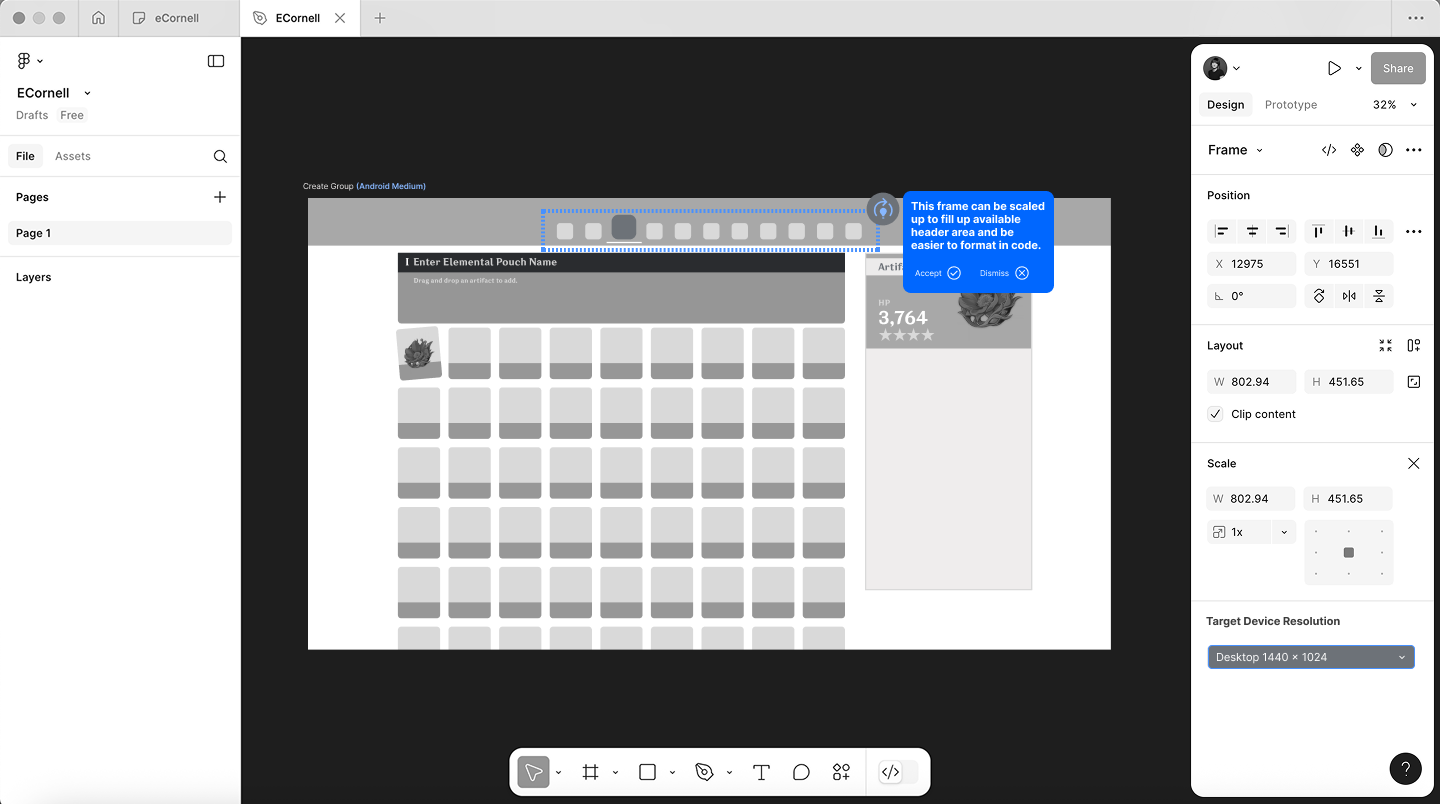Click the Y position field 16551

(x=1349, y=264)
